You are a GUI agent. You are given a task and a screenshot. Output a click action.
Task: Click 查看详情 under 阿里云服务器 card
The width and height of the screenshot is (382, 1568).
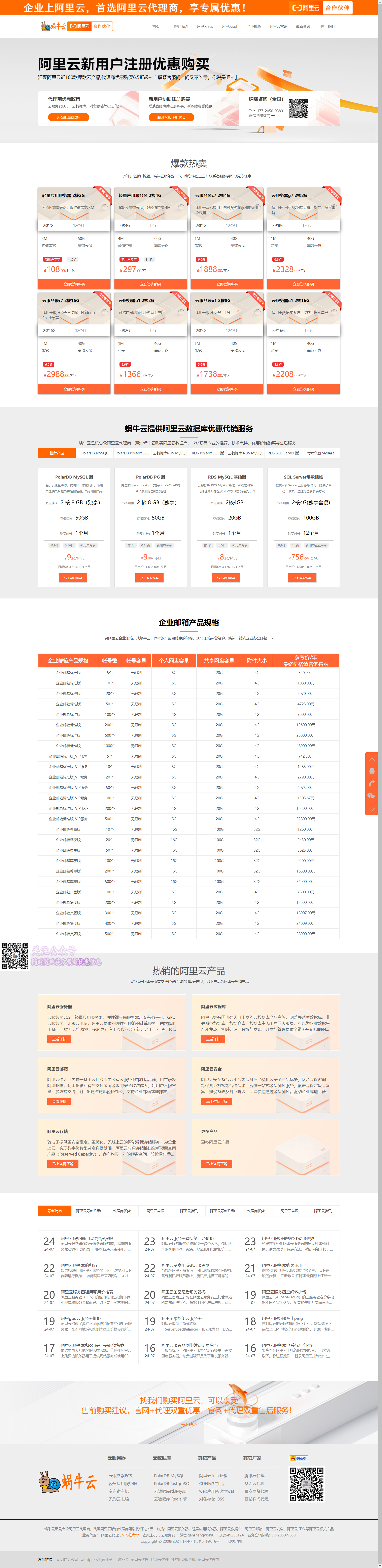(x=59, y=1039)
